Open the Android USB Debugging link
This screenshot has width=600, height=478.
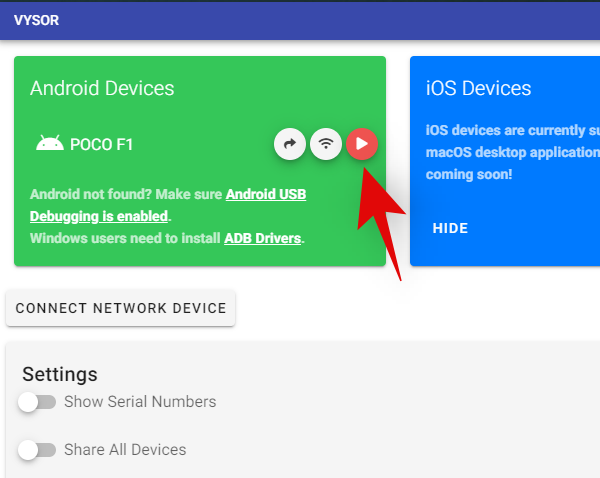(266, 194)
